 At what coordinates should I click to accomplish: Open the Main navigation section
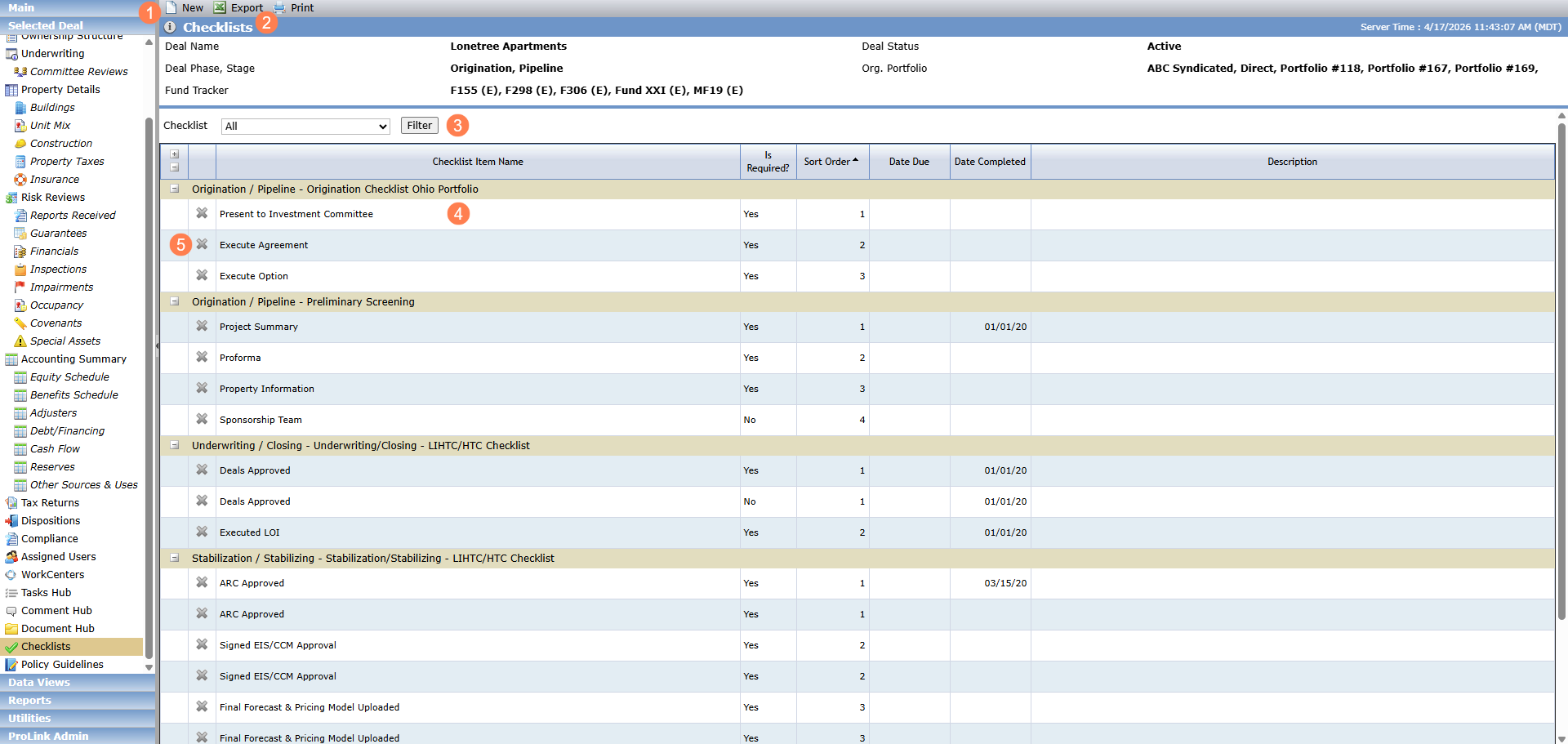pos(78,8)
